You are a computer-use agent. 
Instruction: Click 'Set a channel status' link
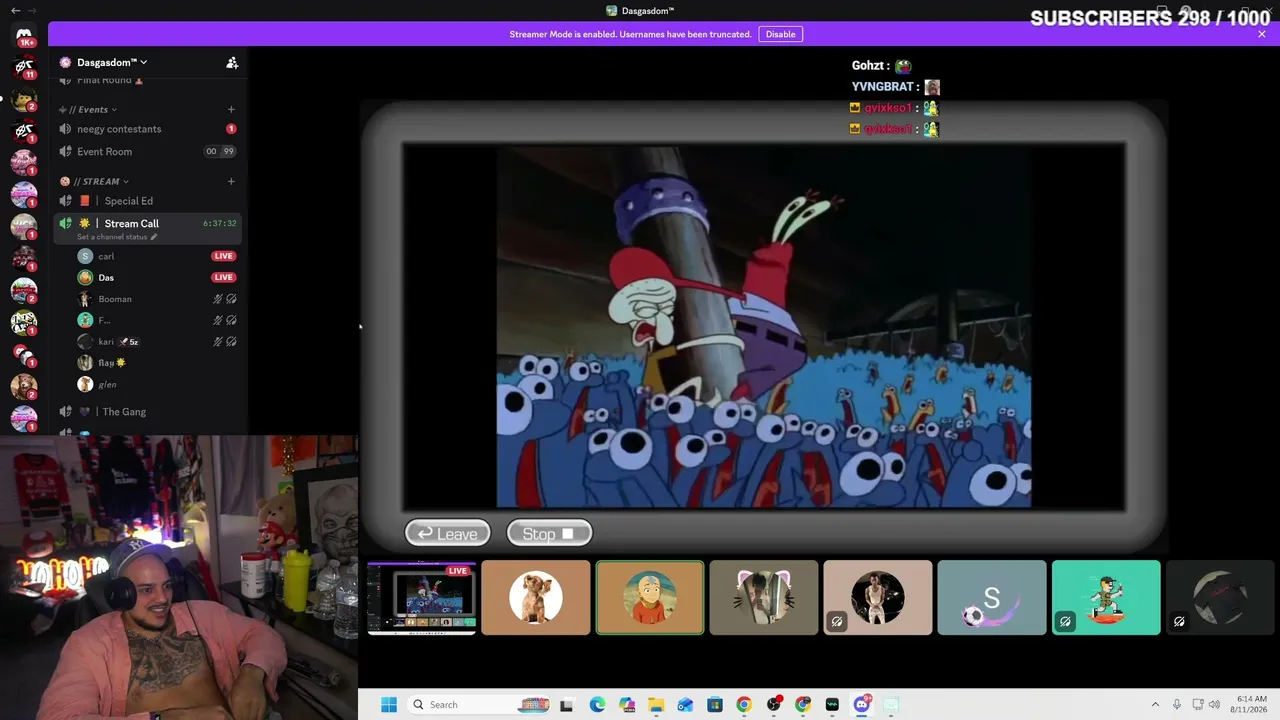[112, 237]
